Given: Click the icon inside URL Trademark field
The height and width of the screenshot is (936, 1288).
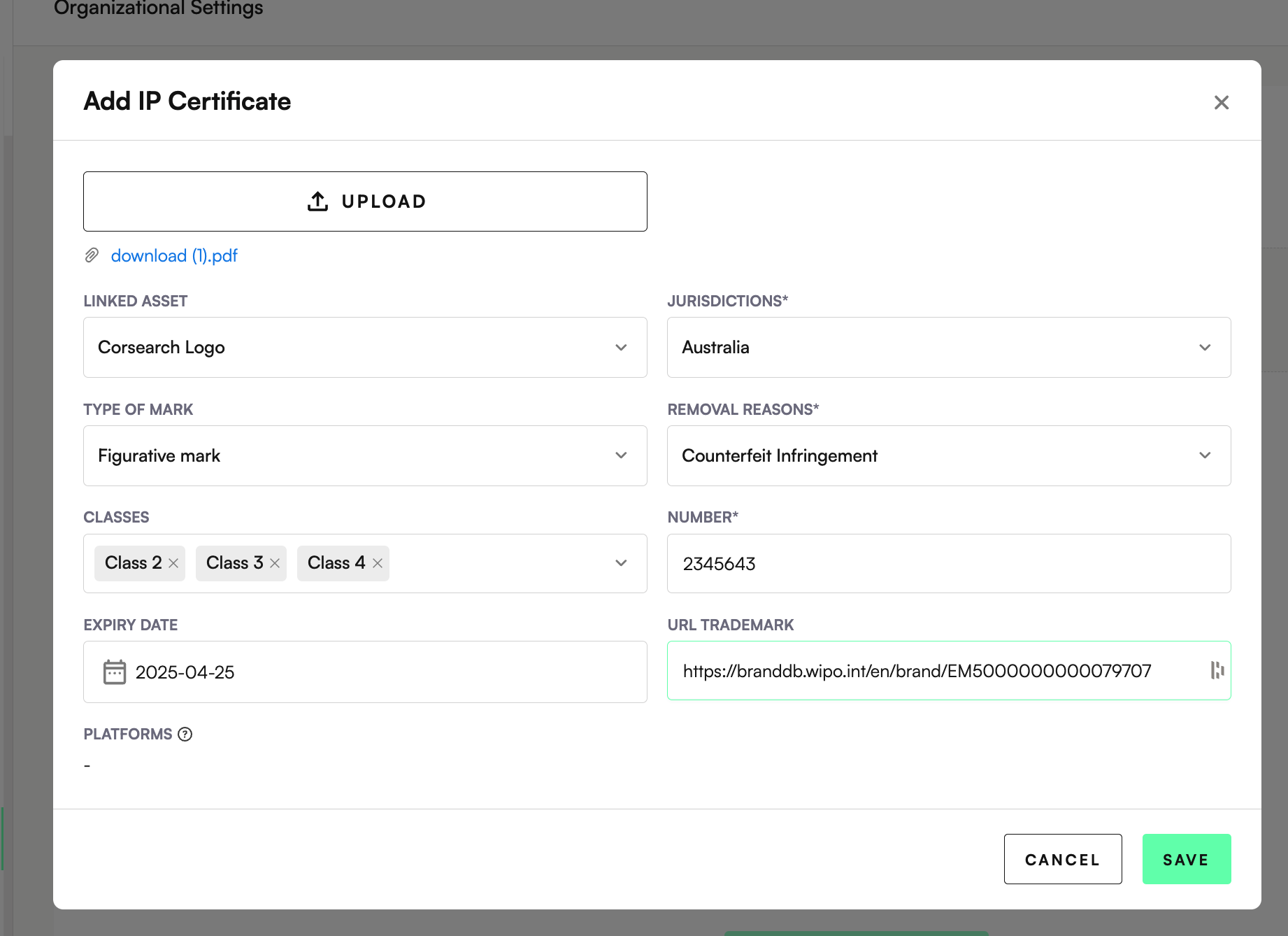Looking at the screenshot, I should click(1217, 670).
